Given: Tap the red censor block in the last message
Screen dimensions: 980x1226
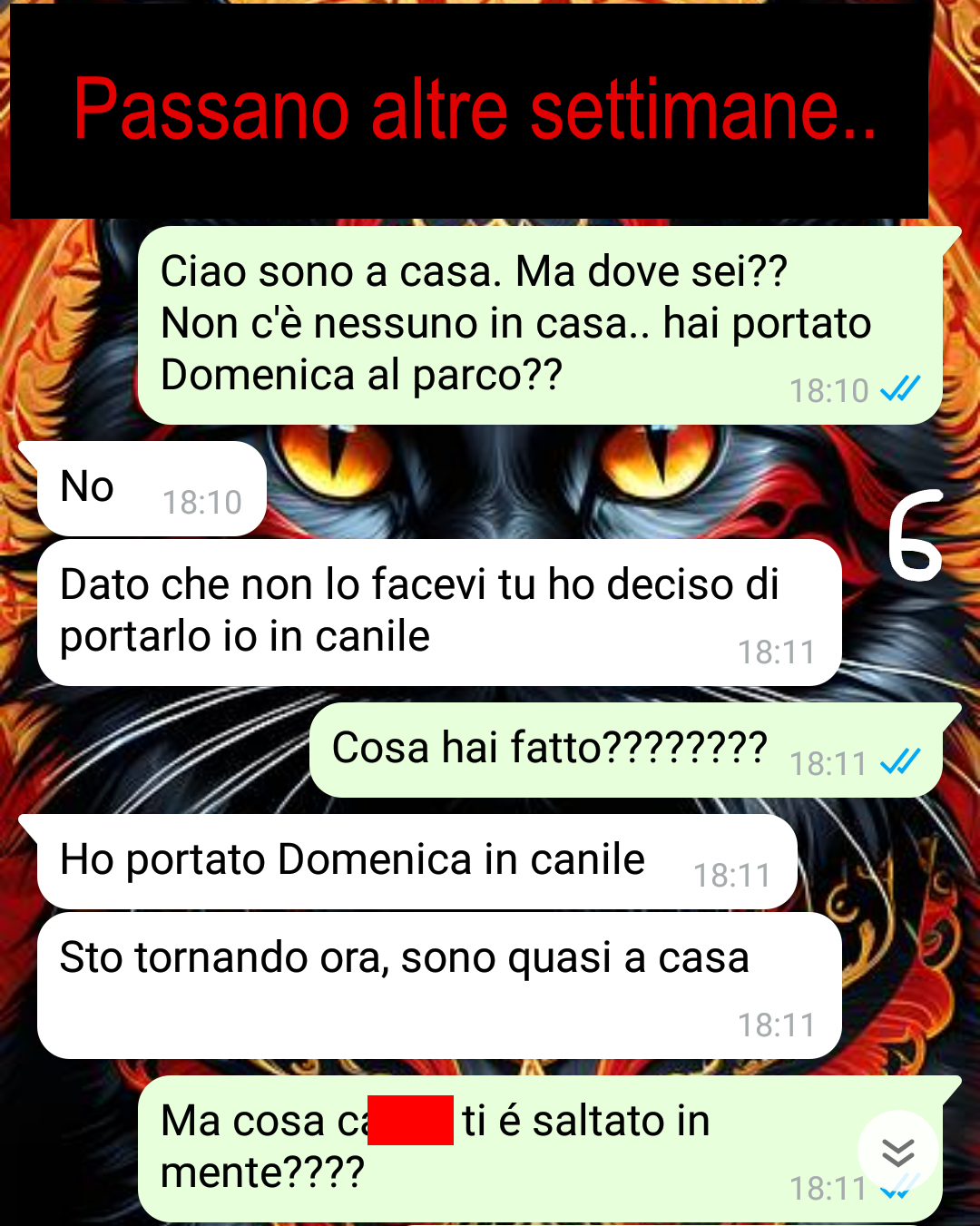Looking at the screenshot, I should point(410,1120).
